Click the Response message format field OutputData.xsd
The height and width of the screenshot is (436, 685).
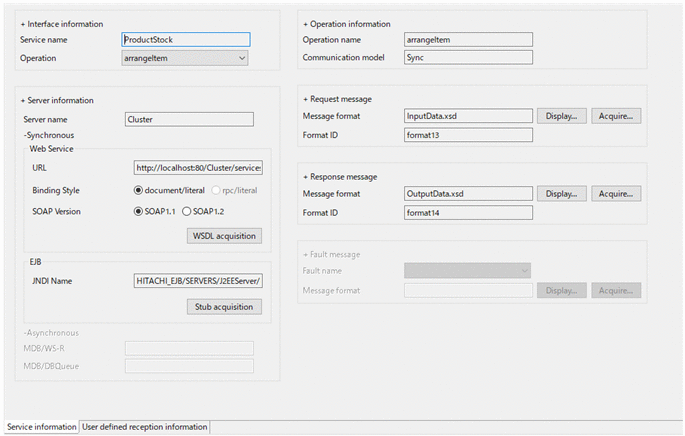point(468,193)
